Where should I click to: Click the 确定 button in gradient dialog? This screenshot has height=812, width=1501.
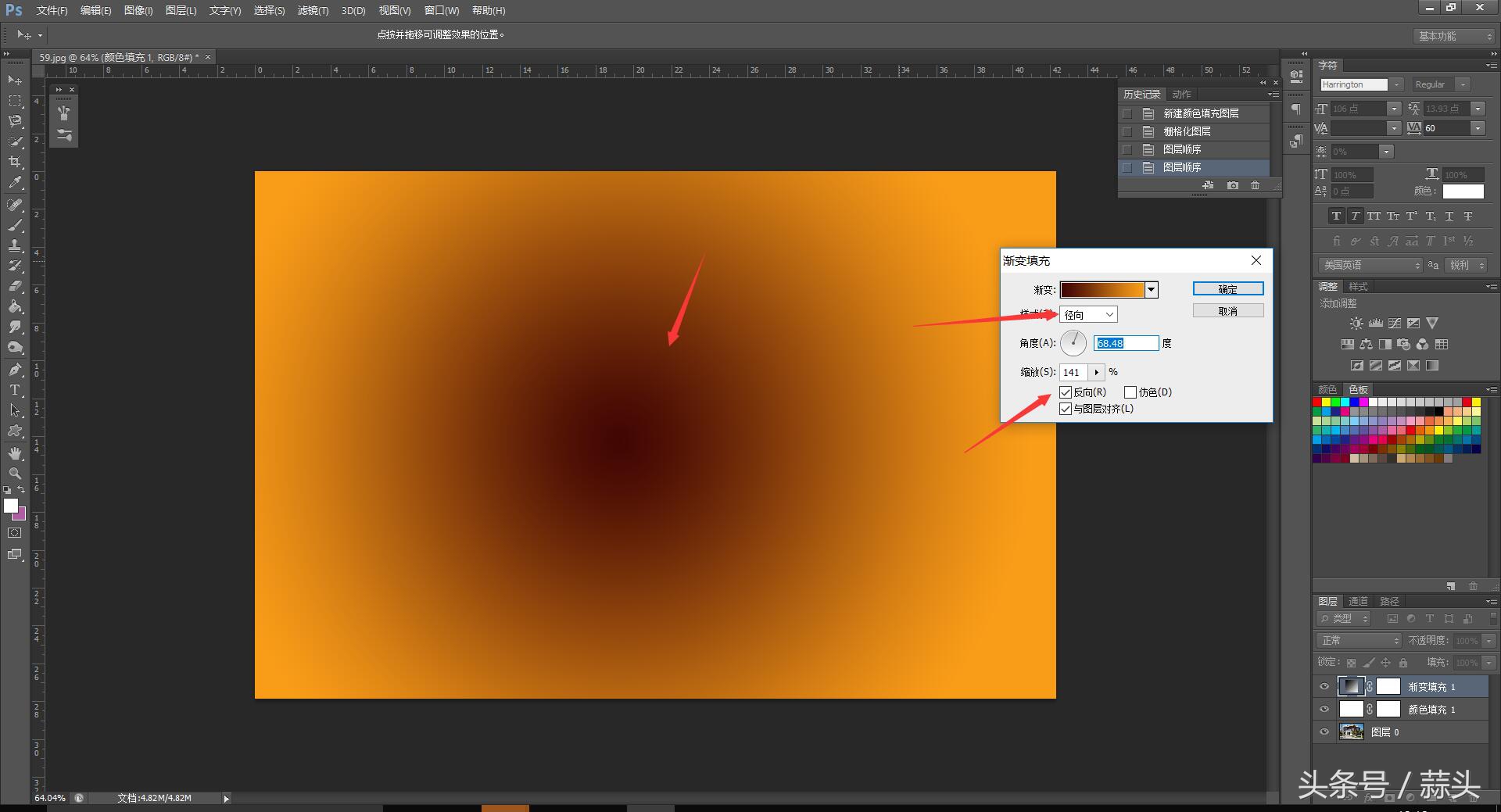[x=1227, y=289]
